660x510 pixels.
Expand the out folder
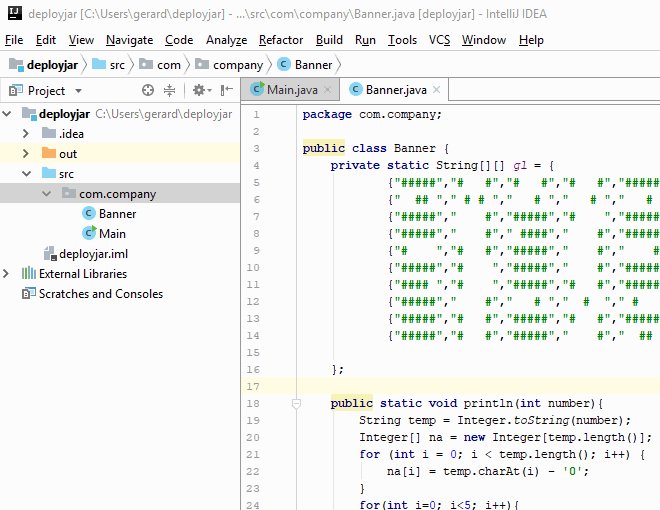[x=26, y=154]
